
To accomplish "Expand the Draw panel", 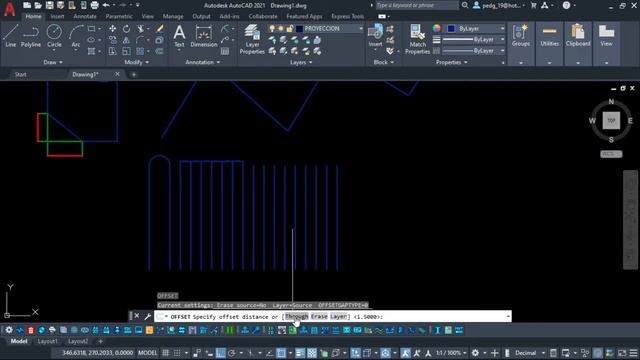I will pos(53,62).
